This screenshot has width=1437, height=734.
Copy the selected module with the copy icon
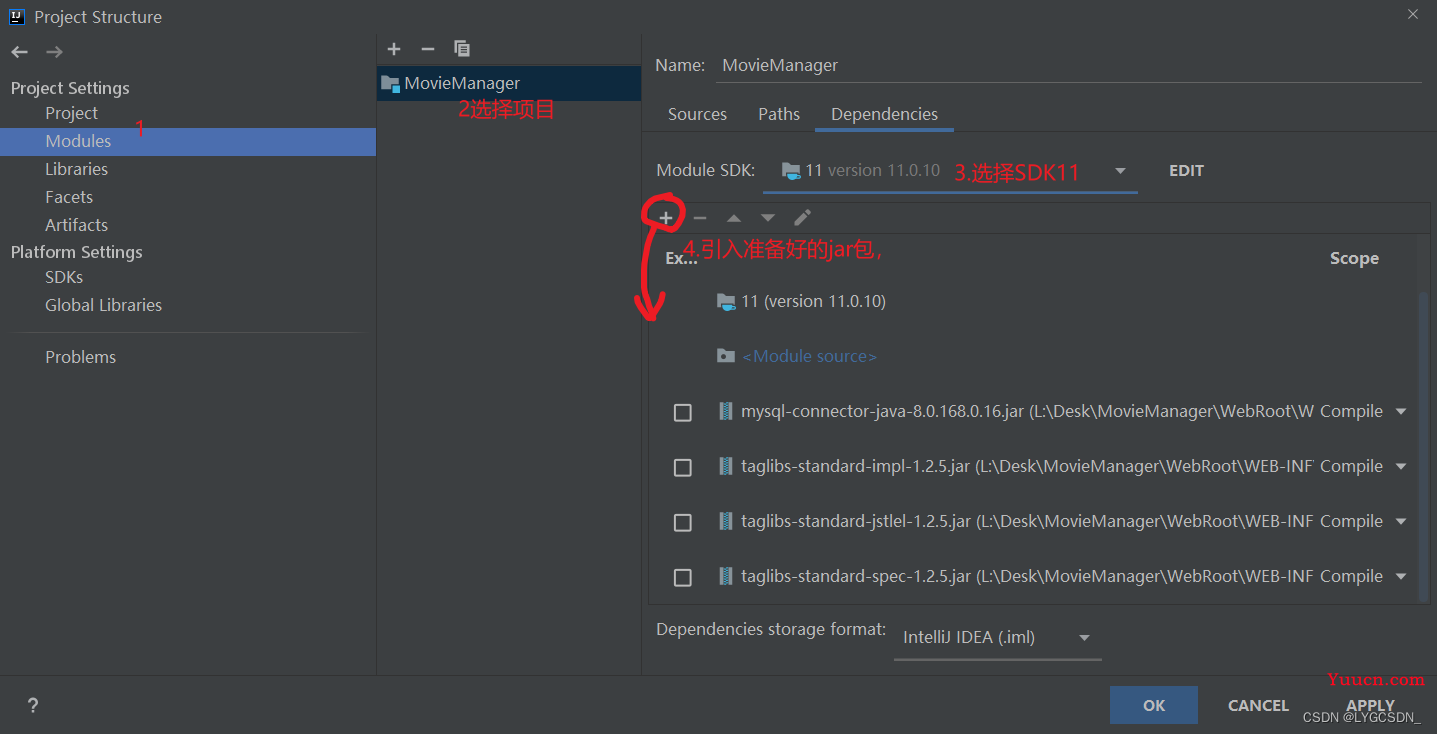point(461,49)
